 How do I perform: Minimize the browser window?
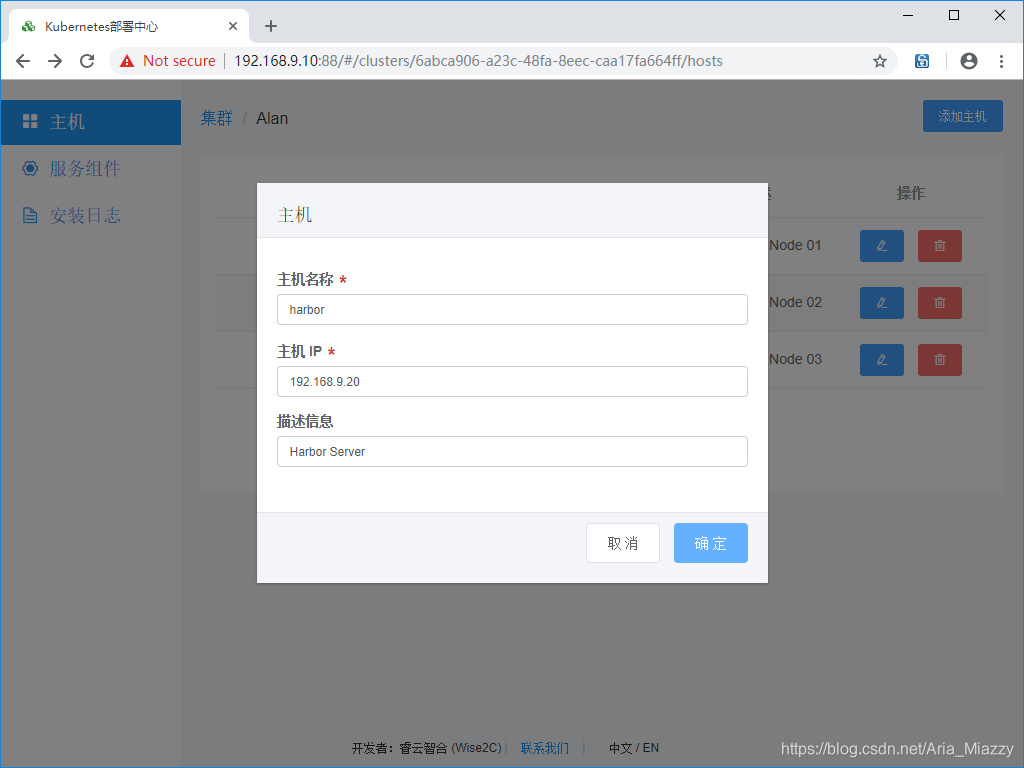point(908,15)
